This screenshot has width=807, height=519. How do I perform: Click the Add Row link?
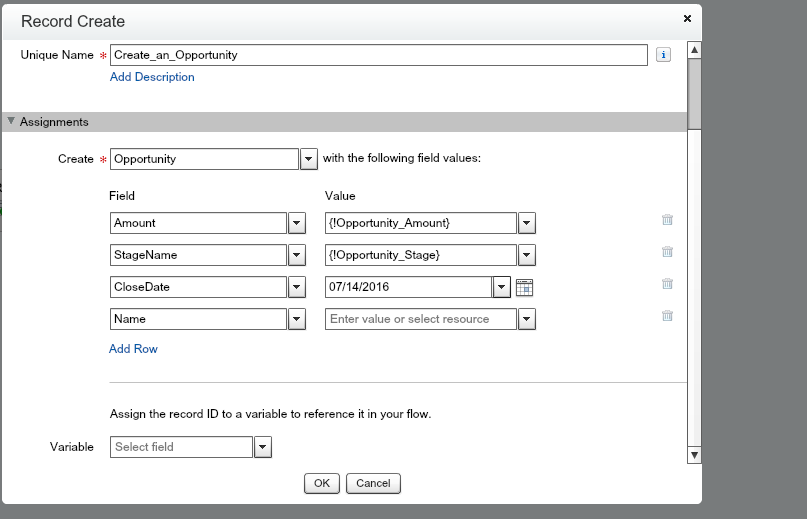click(x=133, y=349)
